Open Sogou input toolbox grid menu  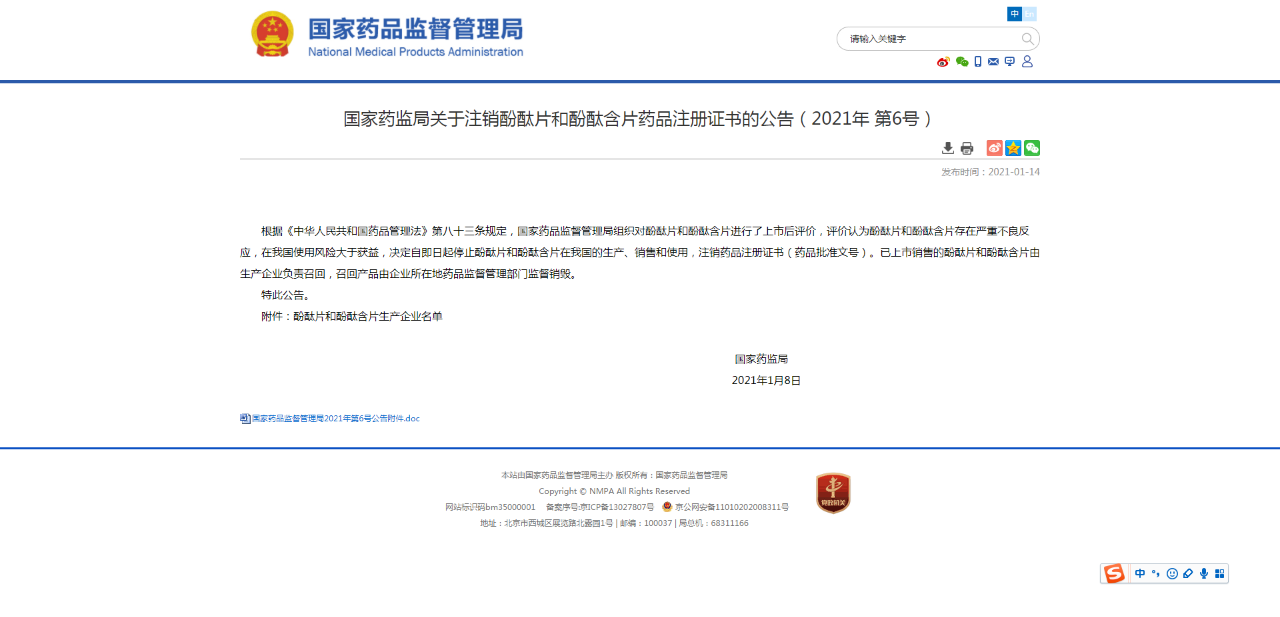pos(1219,574)
